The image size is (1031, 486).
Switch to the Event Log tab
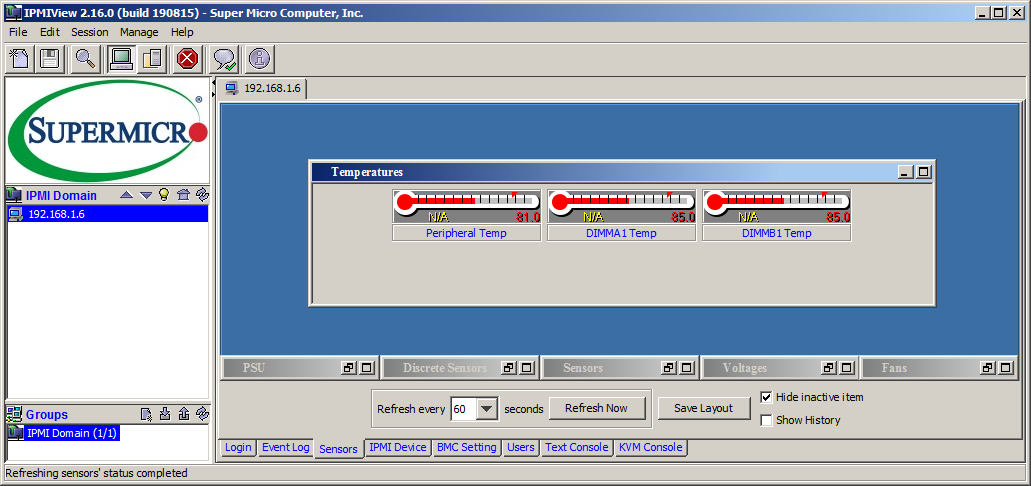point(285,447)
